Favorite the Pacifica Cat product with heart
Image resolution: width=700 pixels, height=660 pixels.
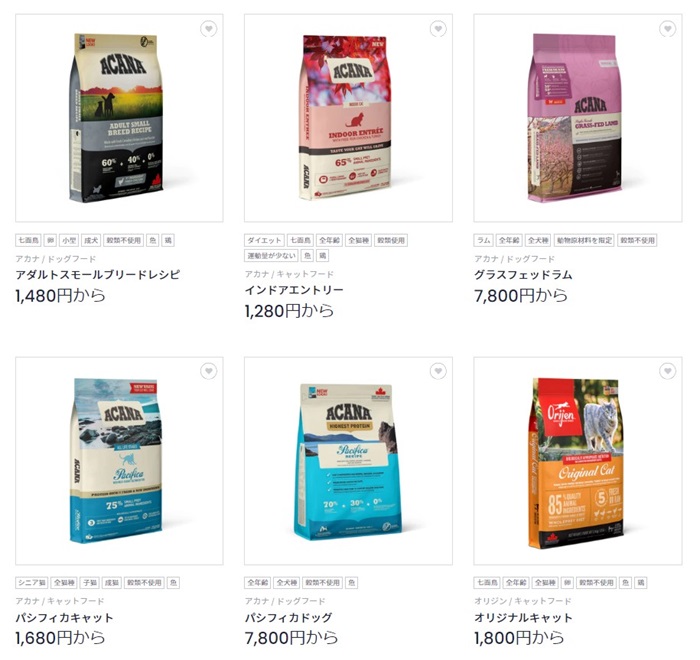click(x=208, y=371)
